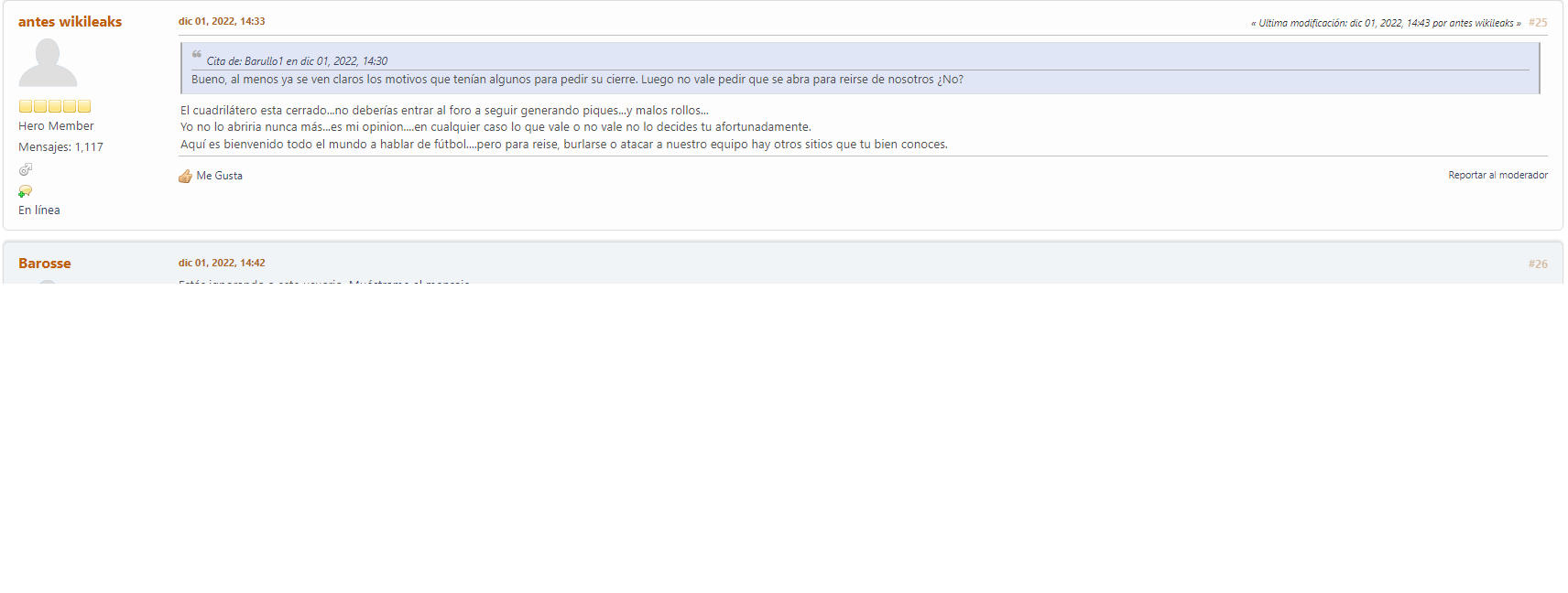Click the gender icon under Mensajes

click(x=26, y=169)
